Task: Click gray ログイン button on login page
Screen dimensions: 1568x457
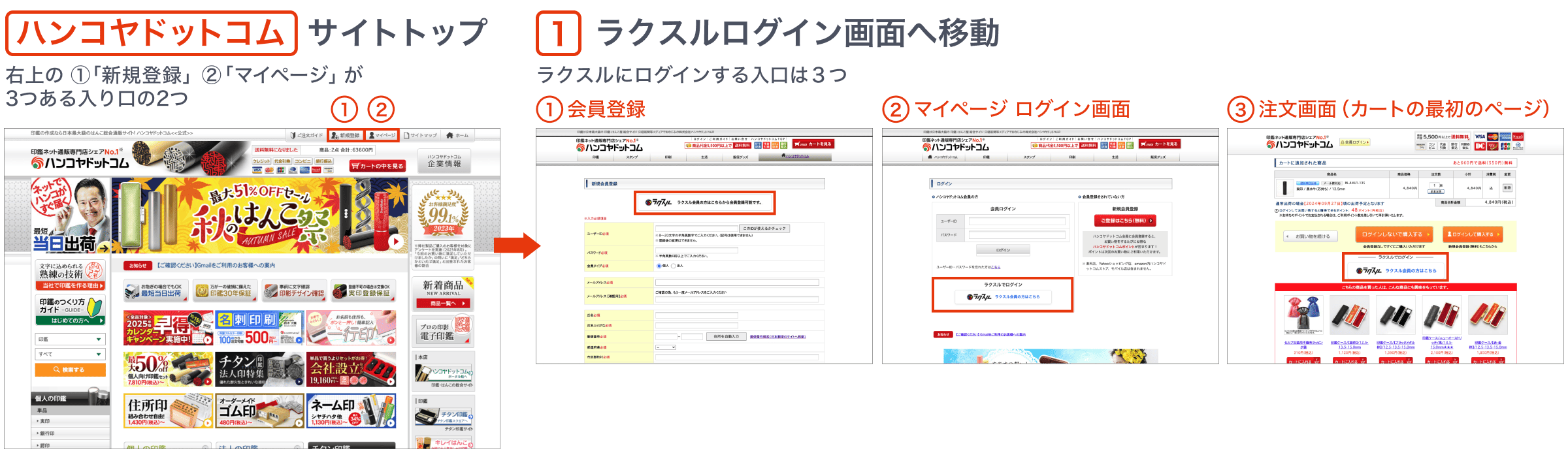Action: point(1004,250)
